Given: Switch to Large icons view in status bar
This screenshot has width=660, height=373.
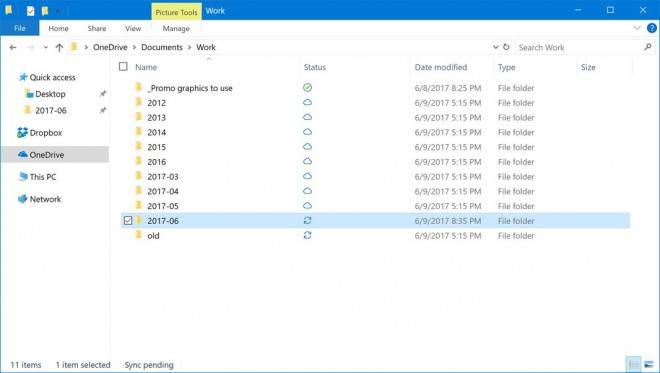Looking at the screenshot, I should pos(649,364).
